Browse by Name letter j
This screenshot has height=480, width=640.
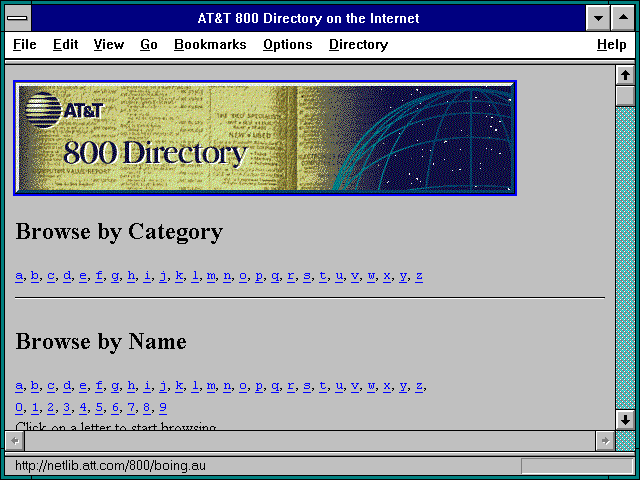click(x=163, y=386)
